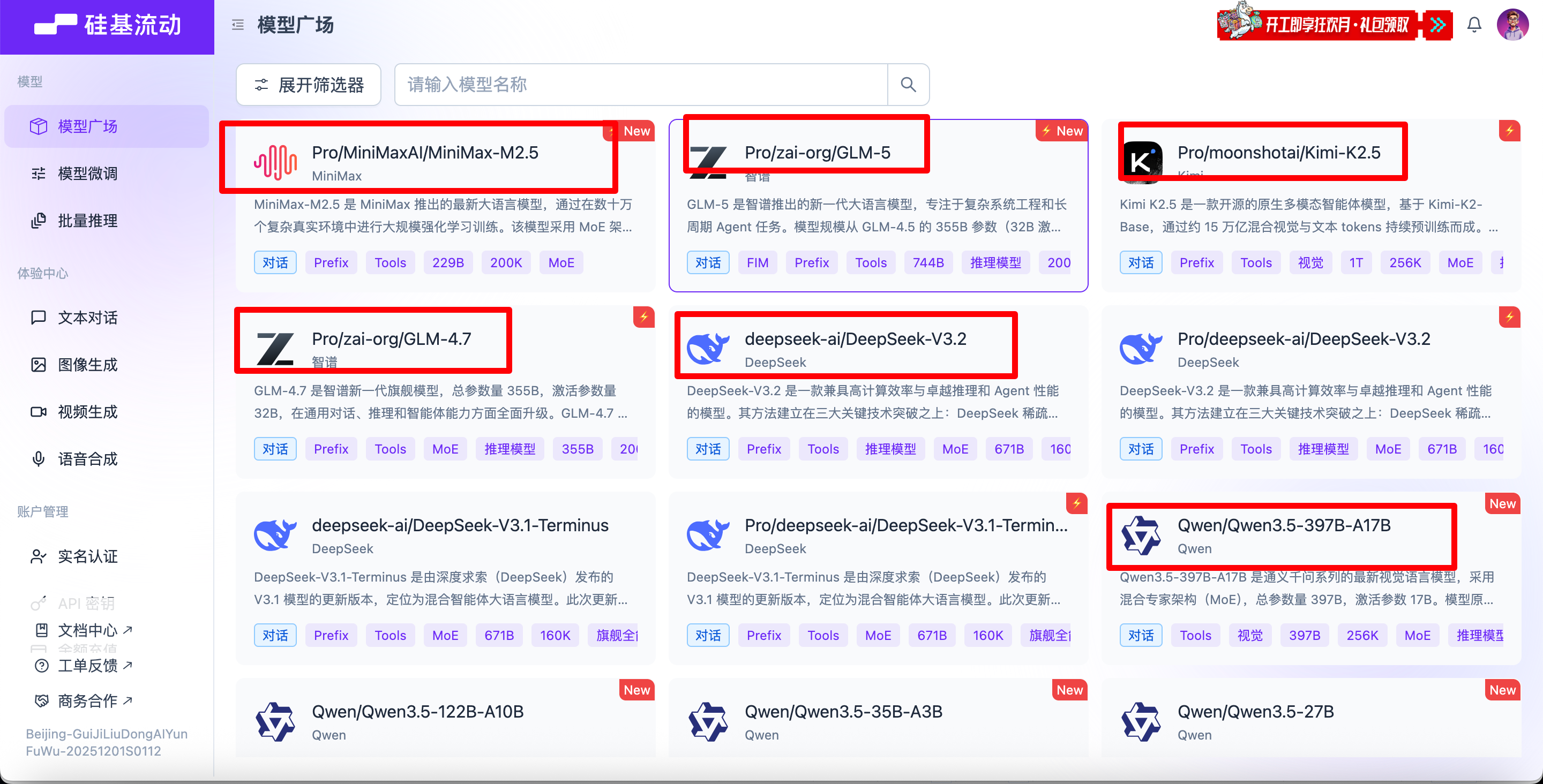The height and width of the screenshot is (784, 1543).
Task: Open the 工单反馈 external link
Action: (x=87, y=666)
